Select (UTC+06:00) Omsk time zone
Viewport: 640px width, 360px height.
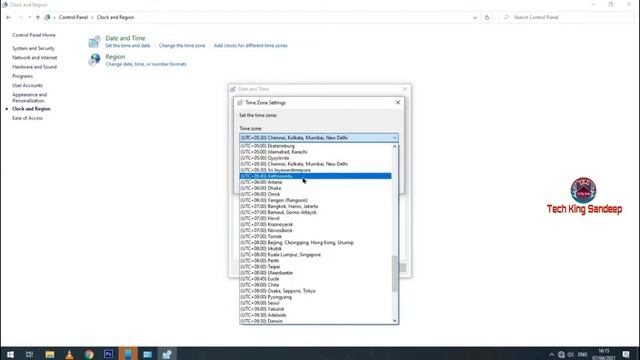coord(316,194)
